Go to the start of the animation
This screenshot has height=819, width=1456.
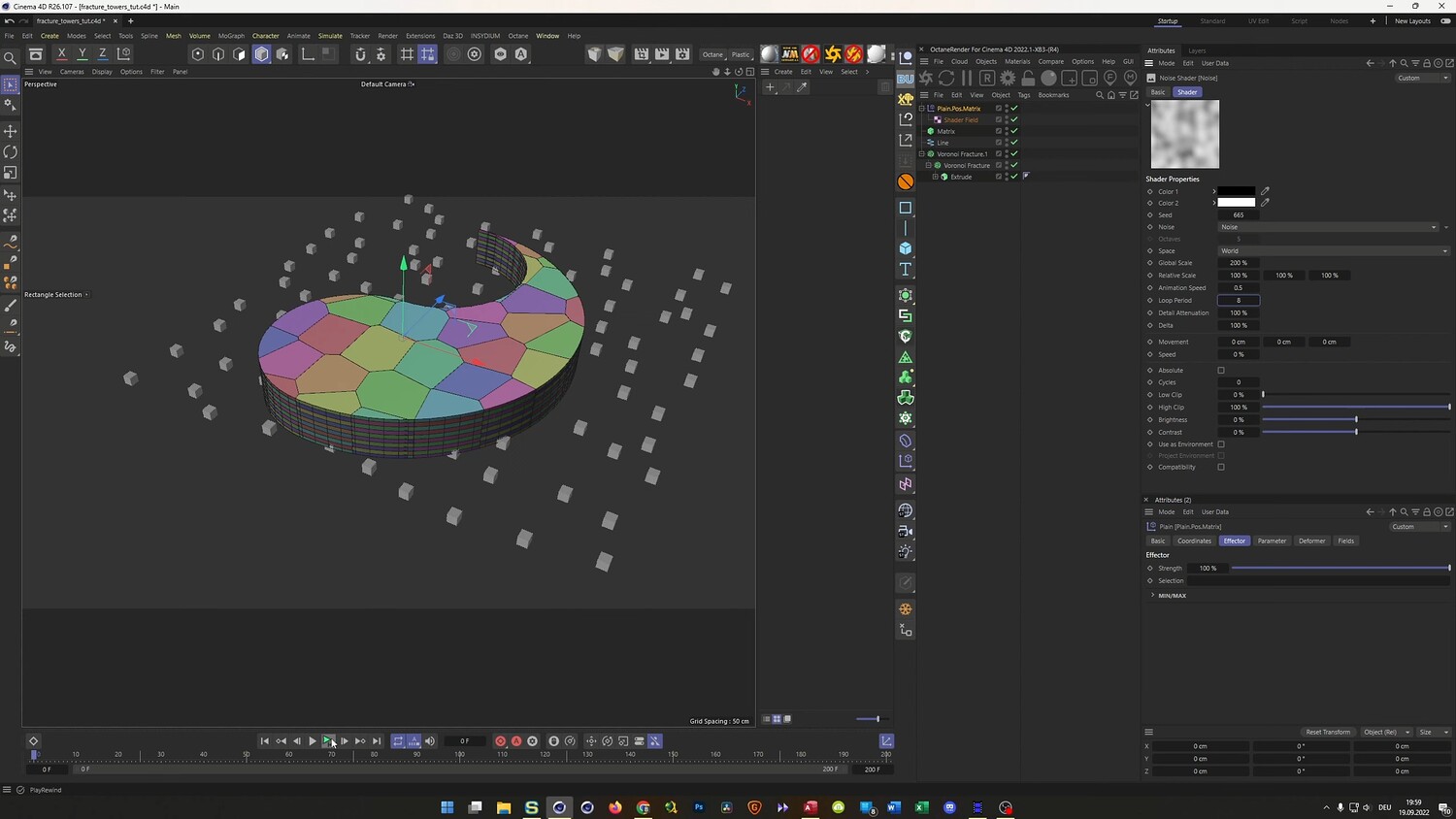(x=264, y=741)
